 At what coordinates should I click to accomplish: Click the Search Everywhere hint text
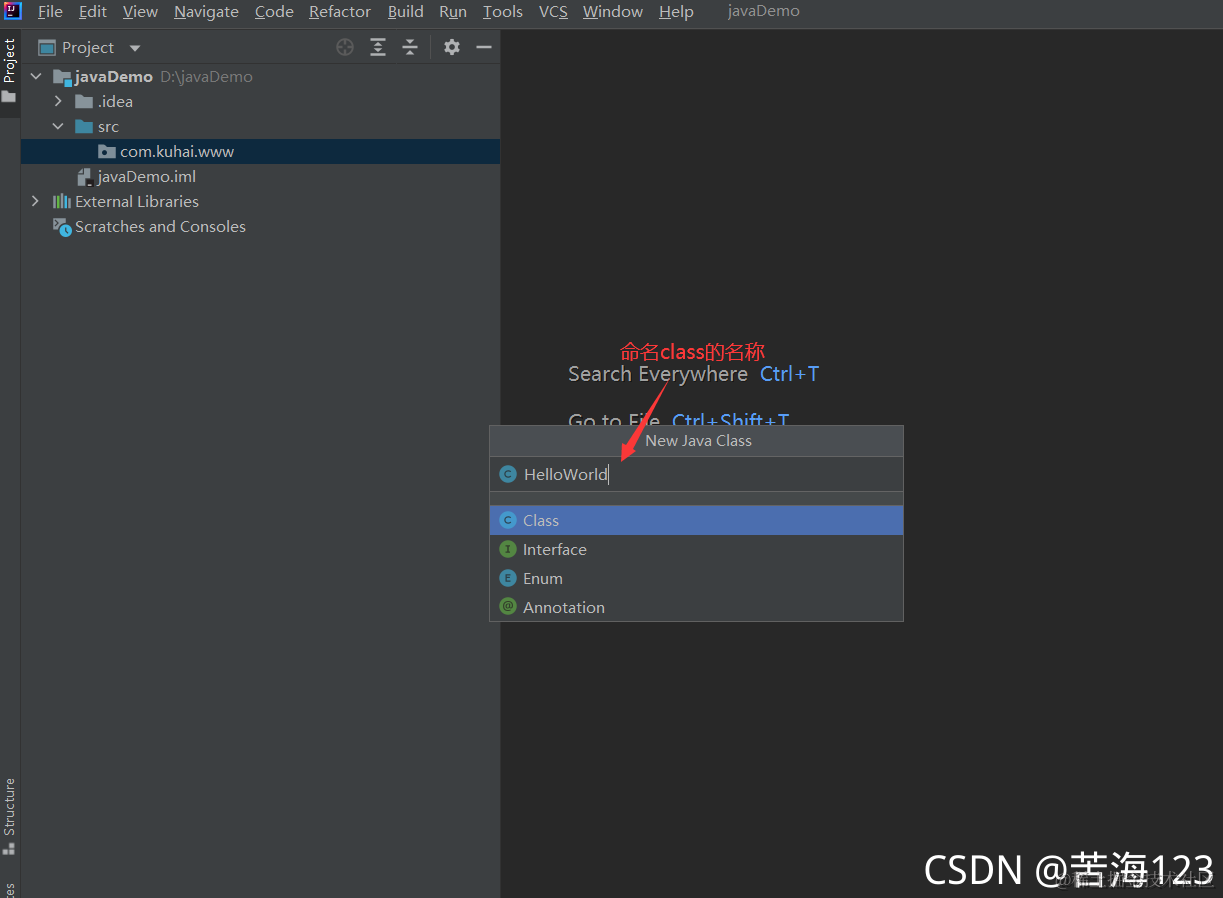point(658,374)
